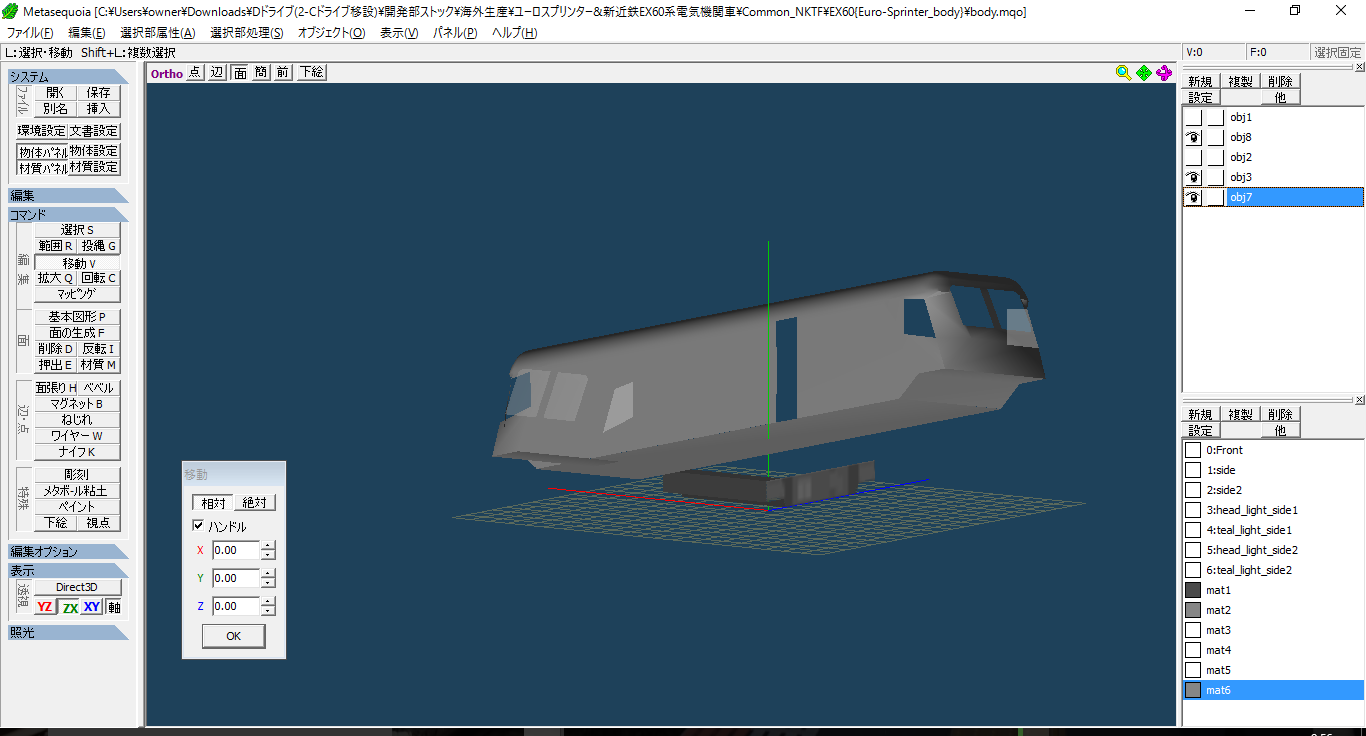The height and width of the screenshot is (736, 1366).
Task: Toggle 下絵 background image in viewport header
Action: [x=311, y=73]
